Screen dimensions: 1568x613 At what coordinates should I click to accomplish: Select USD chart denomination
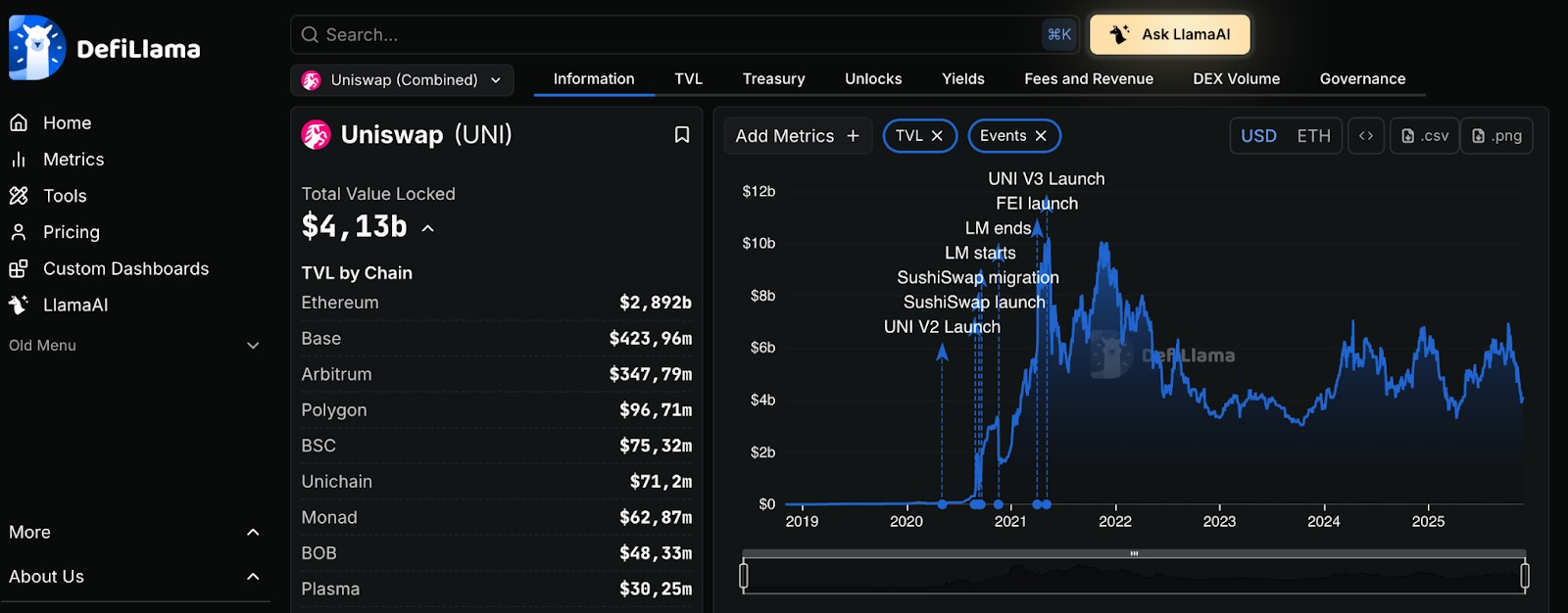click(1258, 136)
